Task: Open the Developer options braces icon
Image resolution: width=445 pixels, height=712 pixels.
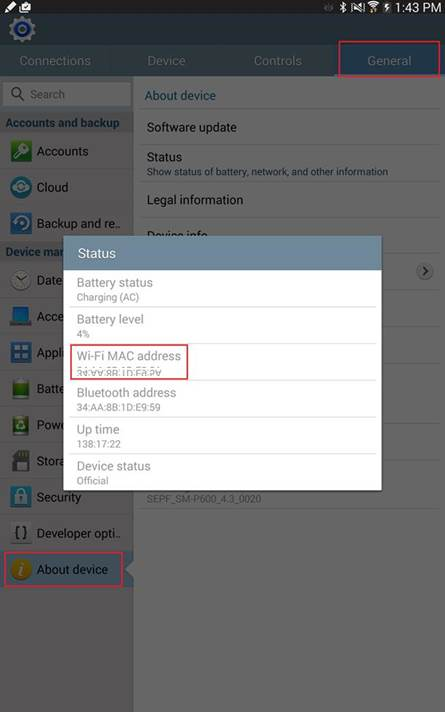Action: click(x=21, y=533)
